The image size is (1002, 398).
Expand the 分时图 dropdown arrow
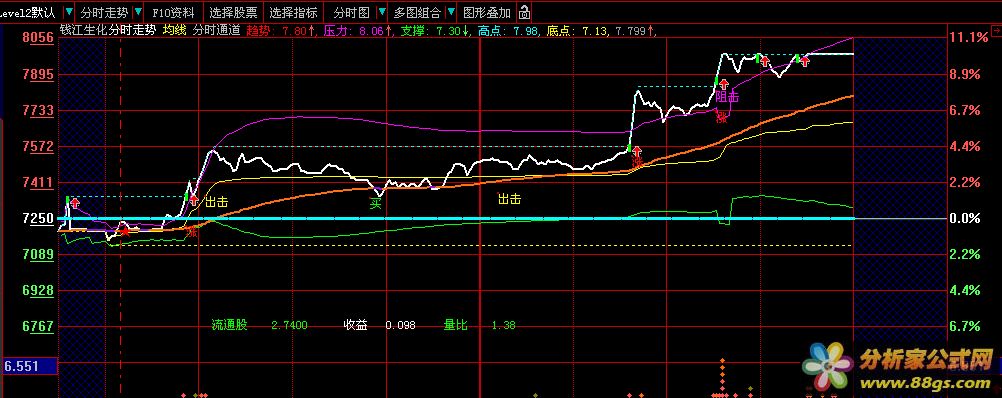click(382, 12)
